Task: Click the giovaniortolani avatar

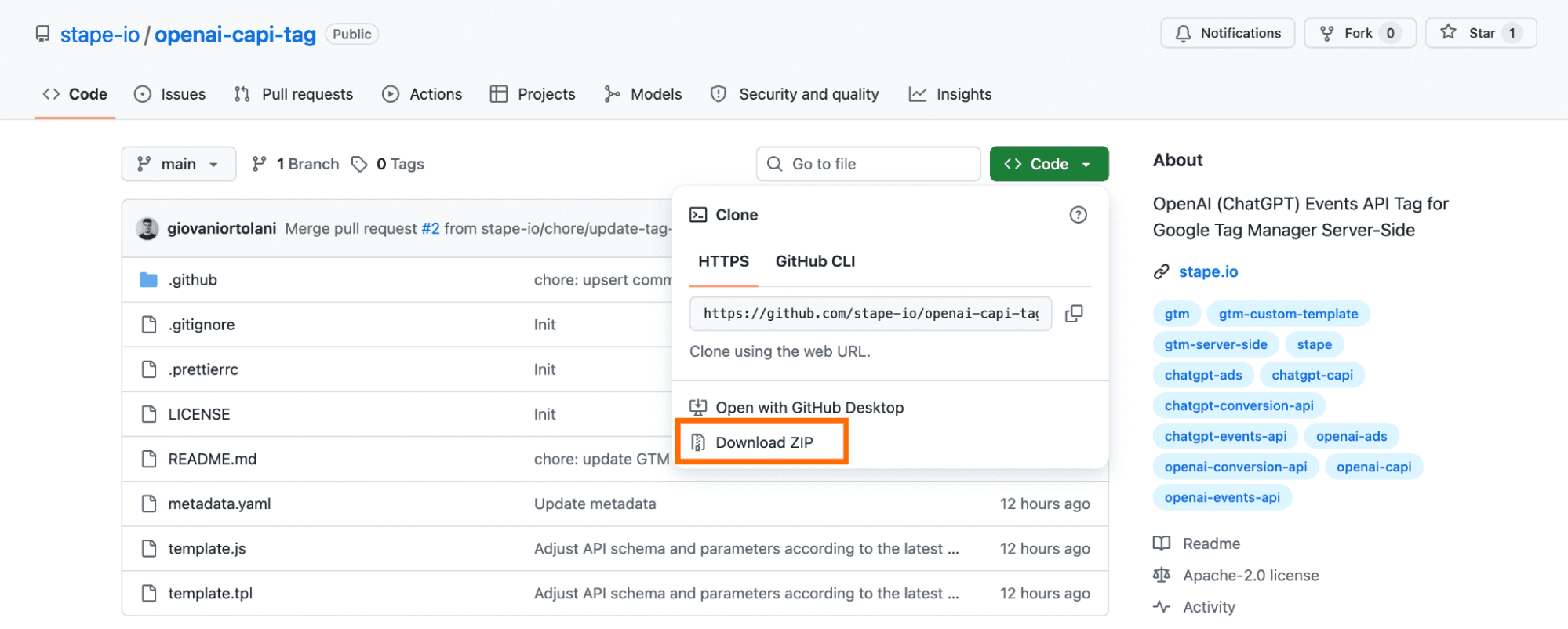Action: coord(147,229)
